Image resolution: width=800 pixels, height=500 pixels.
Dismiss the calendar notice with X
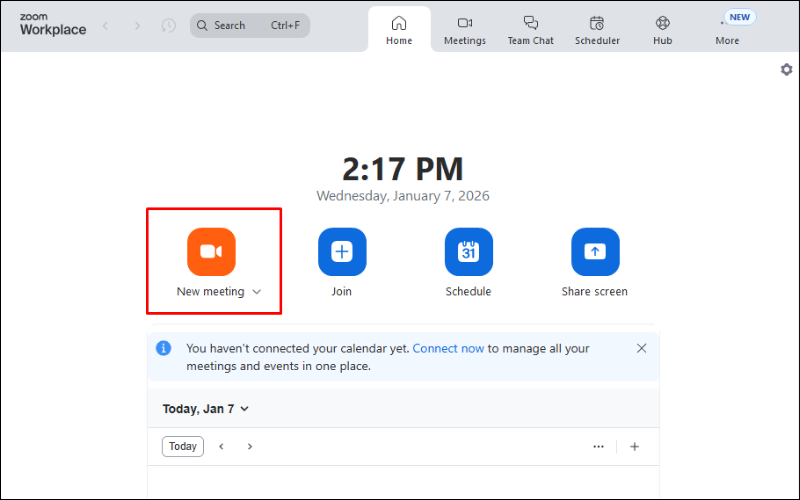641,348
